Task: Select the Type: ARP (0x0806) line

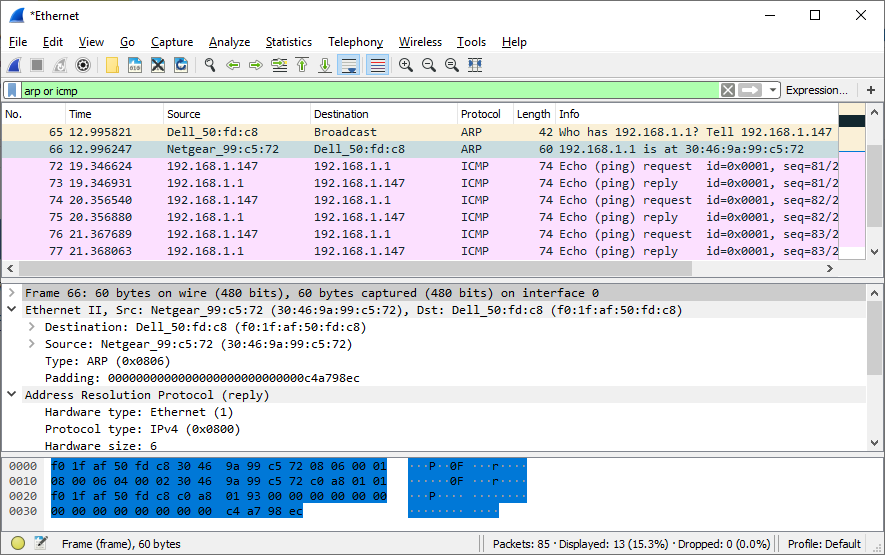Action: point(107,361)
